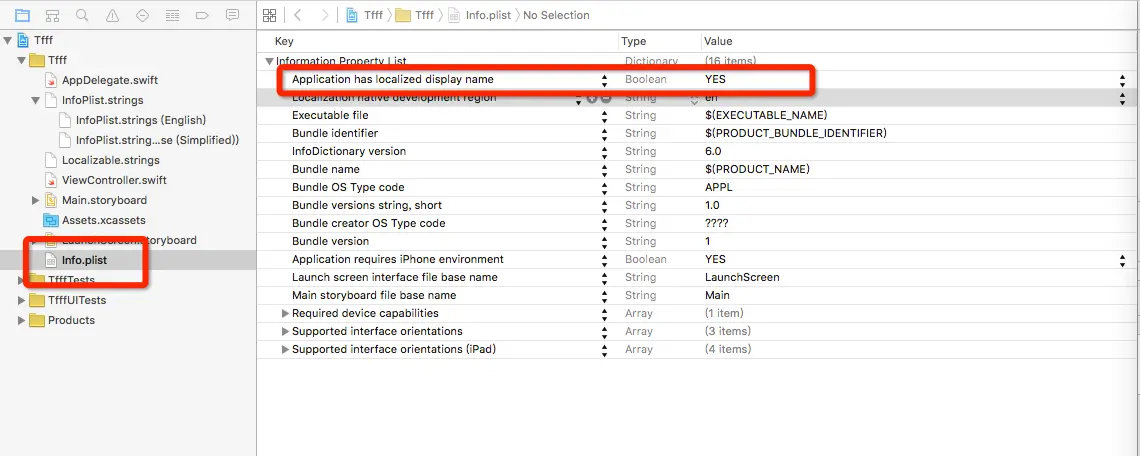Open the Report navigator speech bubble icon
The image size is (1140, 456).
(233, 15)
